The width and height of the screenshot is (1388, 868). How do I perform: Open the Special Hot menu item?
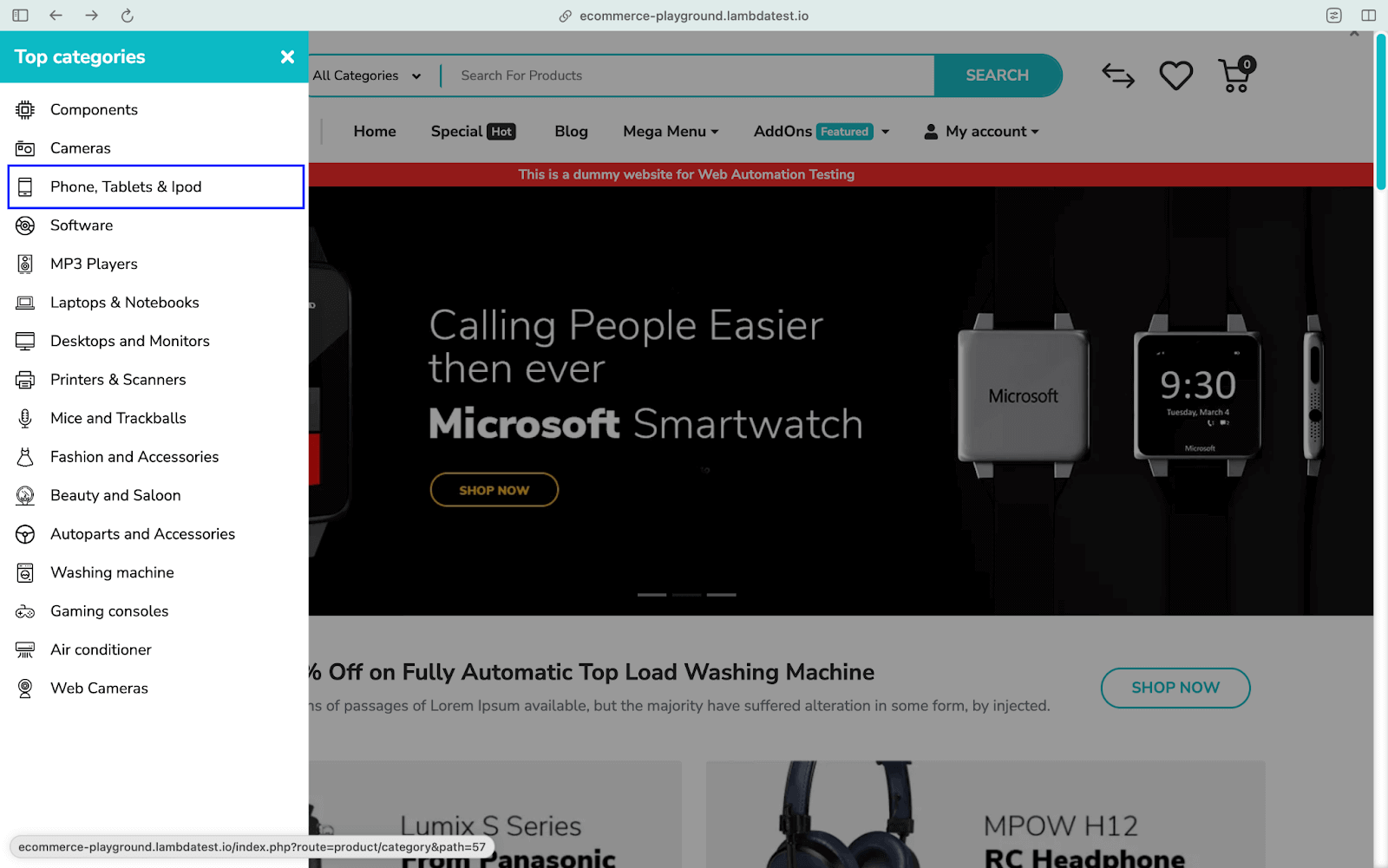(474, 132)
